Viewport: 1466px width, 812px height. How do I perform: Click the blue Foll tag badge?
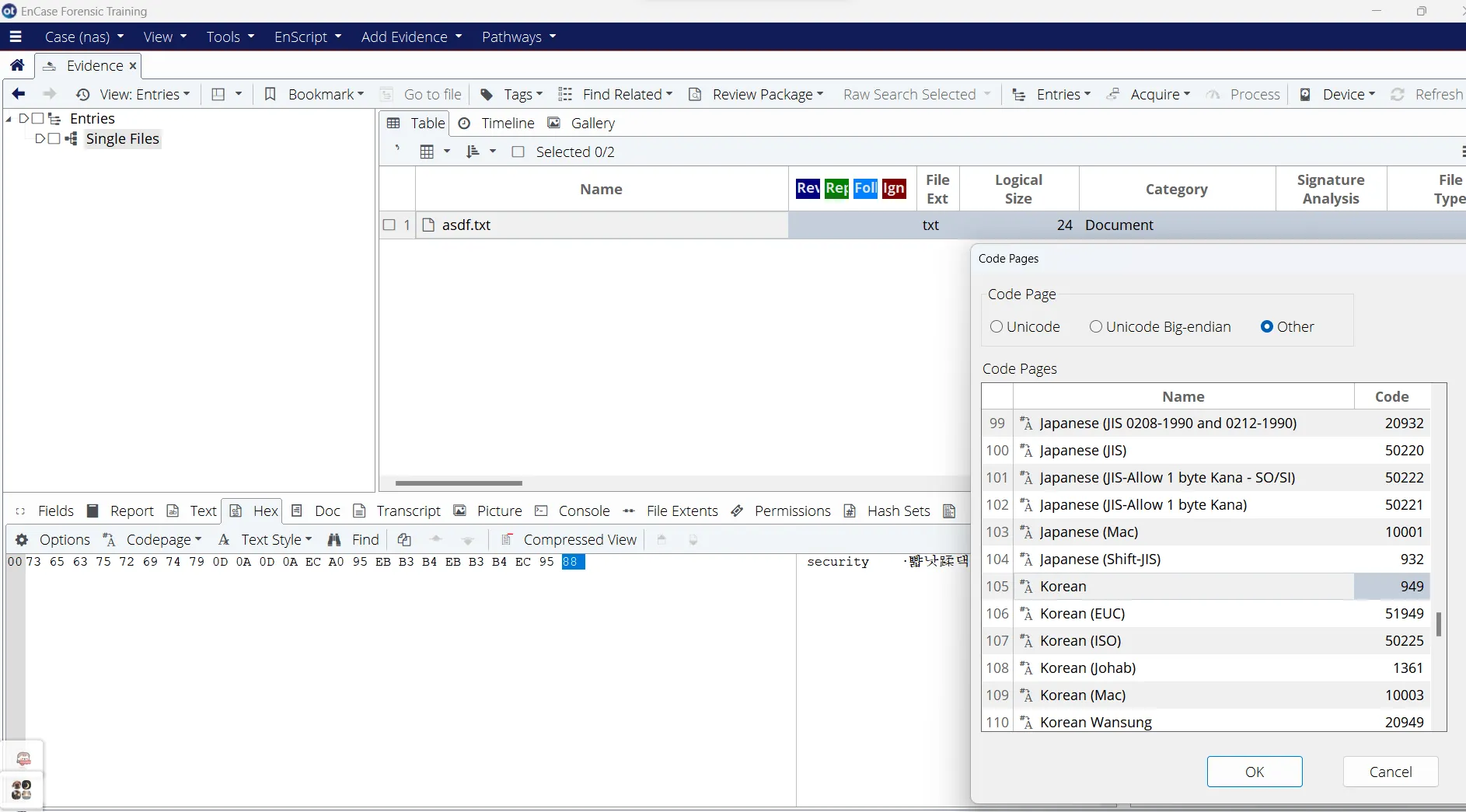coord(865,188)
